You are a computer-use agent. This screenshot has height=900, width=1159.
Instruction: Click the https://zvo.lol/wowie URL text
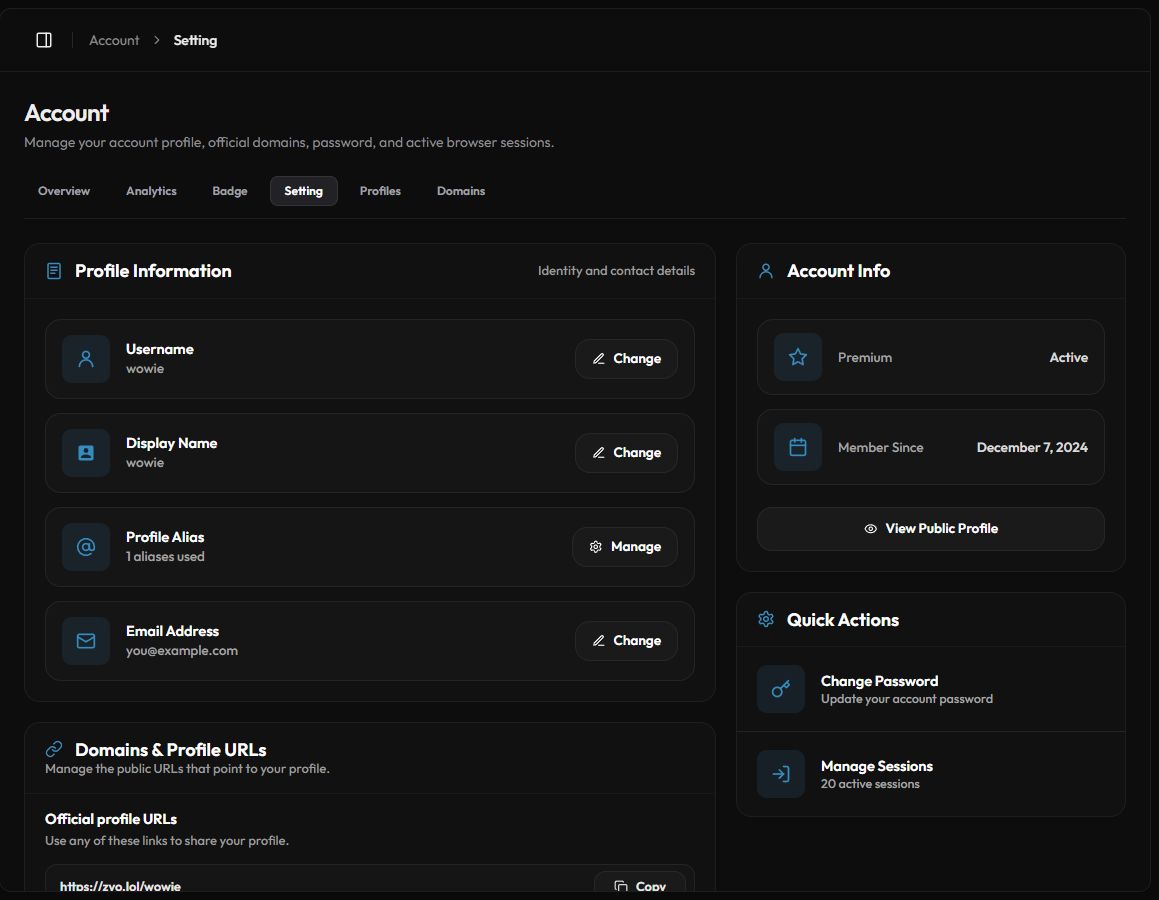pyautogui.click(x=120, y=886)
